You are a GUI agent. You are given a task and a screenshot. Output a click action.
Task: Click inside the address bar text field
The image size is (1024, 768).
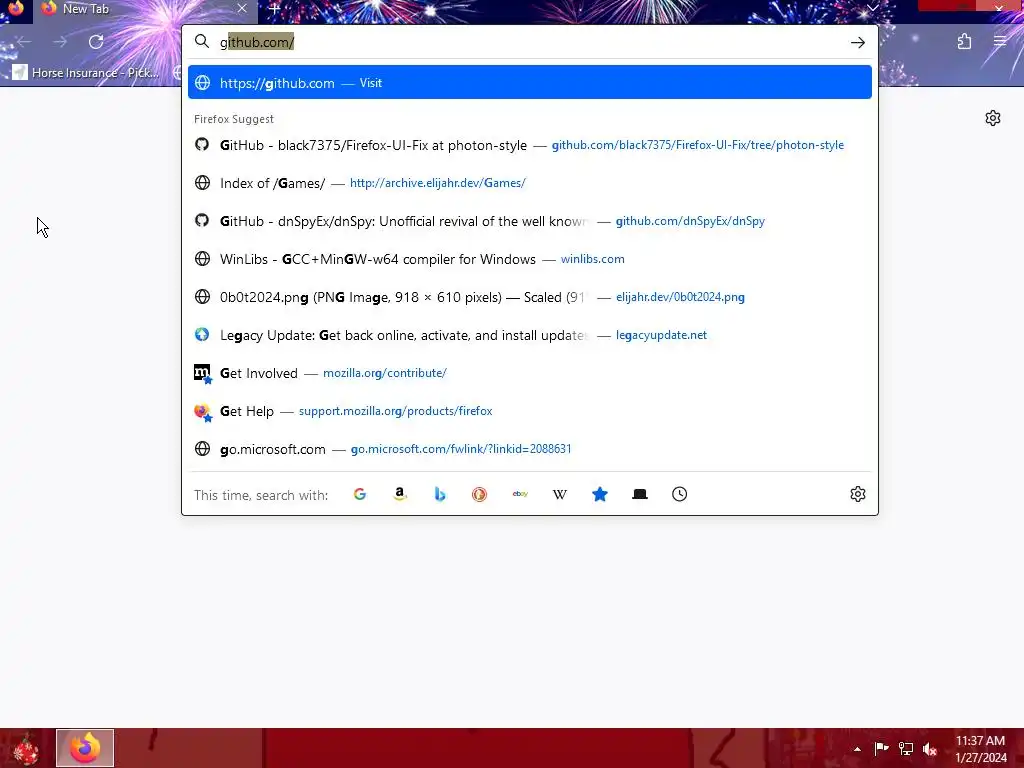coord(532,42)
